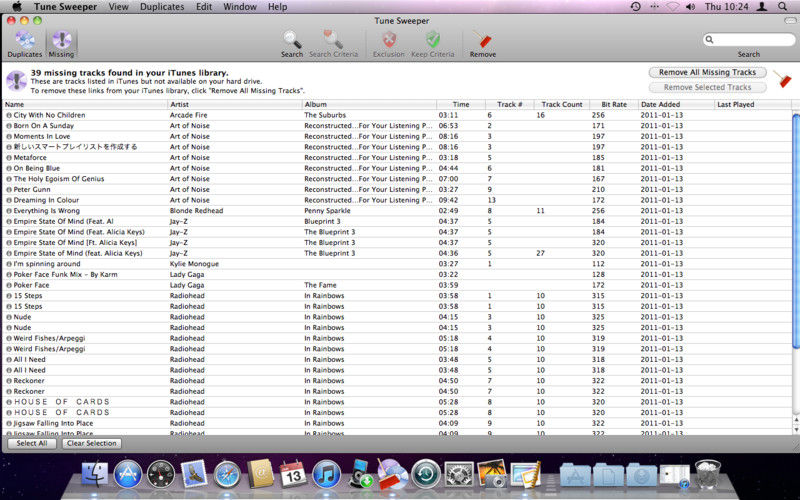Sort by the Artist column header
The width and height of the screenshot is (800, 500).
coord(235,104)
